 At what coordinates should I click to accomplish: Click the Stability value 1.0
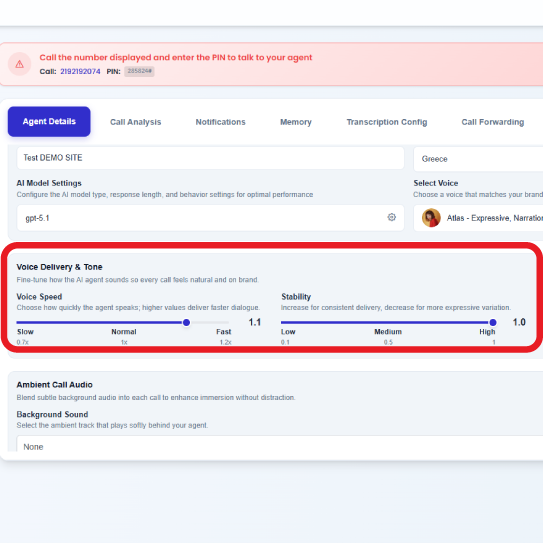tap(519, 322)
